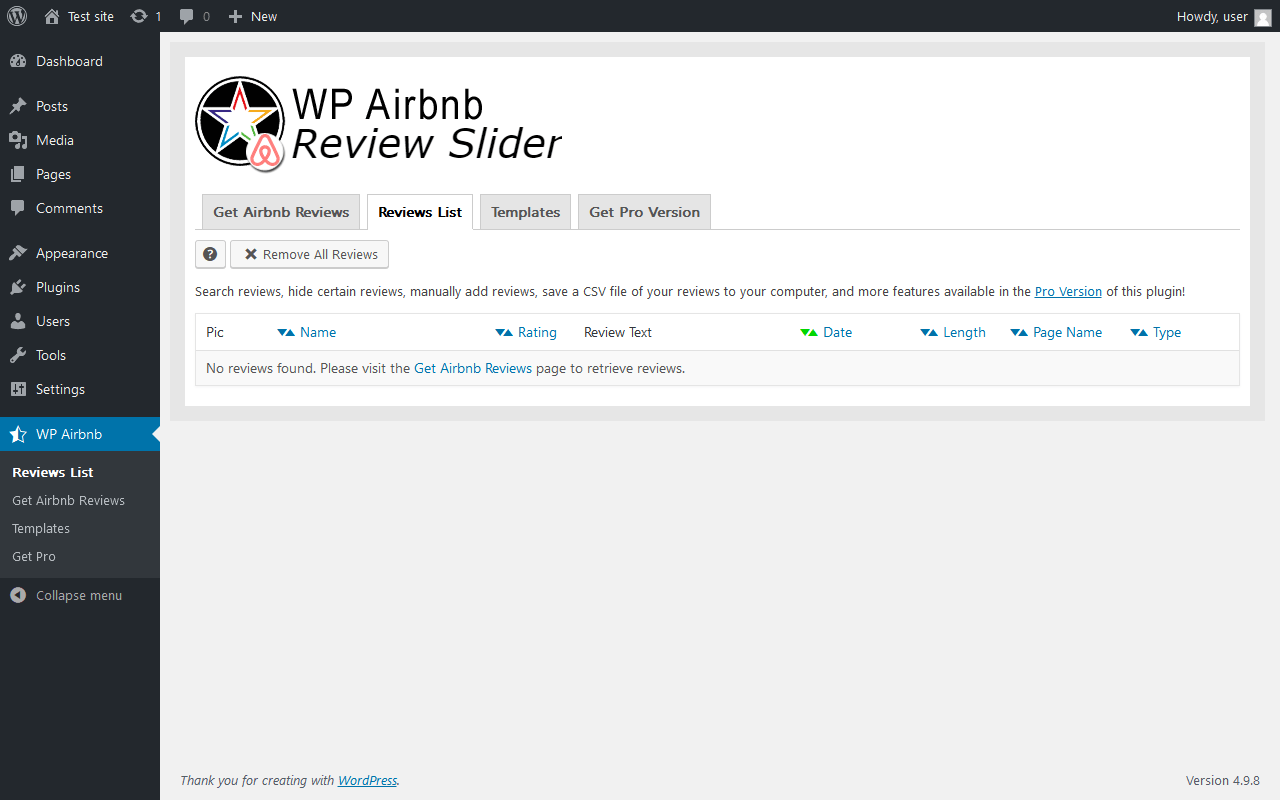Open Get Airbnb Reviews in sidebar submenu
1280x800 pixels.
(68, 500)
